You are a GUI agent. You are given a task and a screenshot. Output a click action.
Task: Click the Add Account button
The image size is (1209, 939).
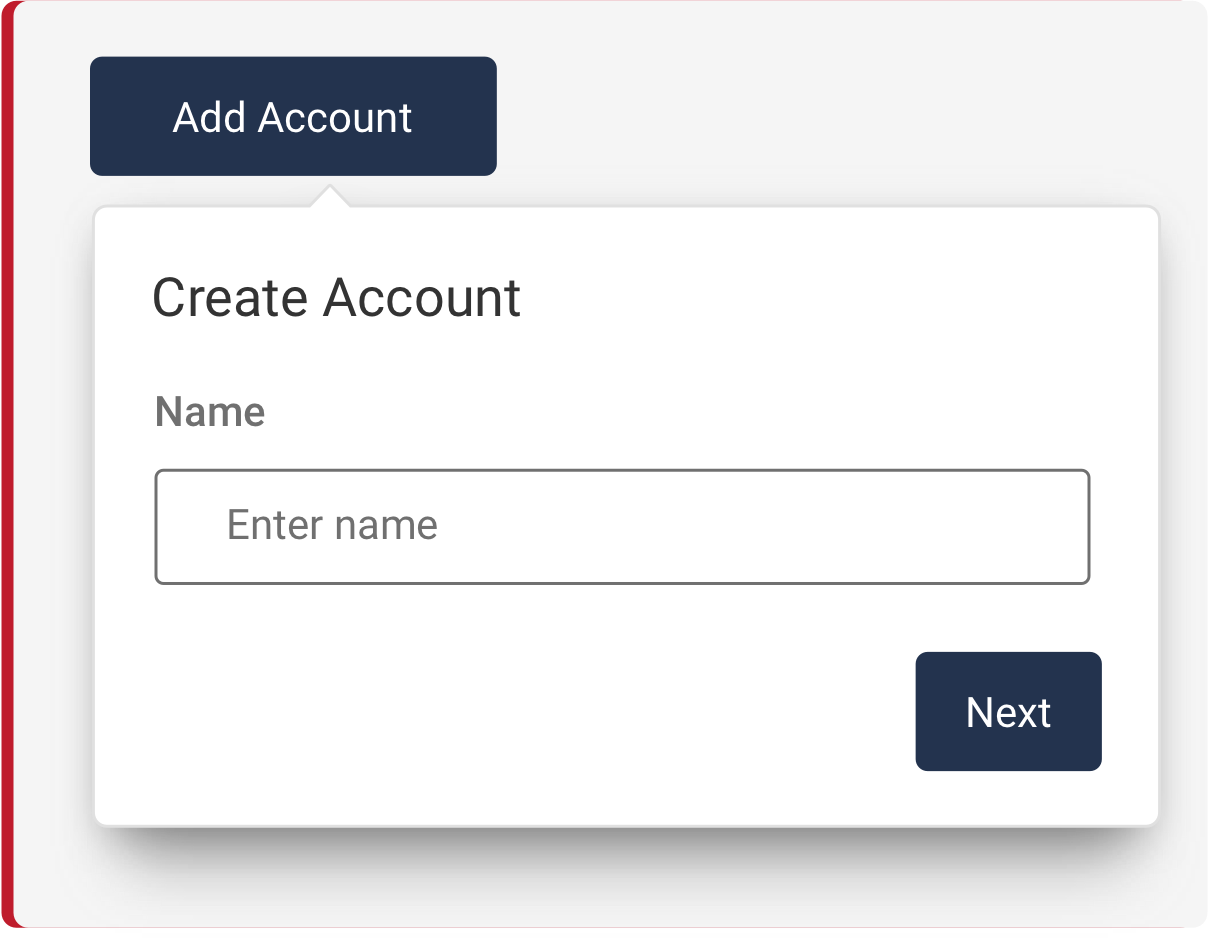[x=293, y=116]
